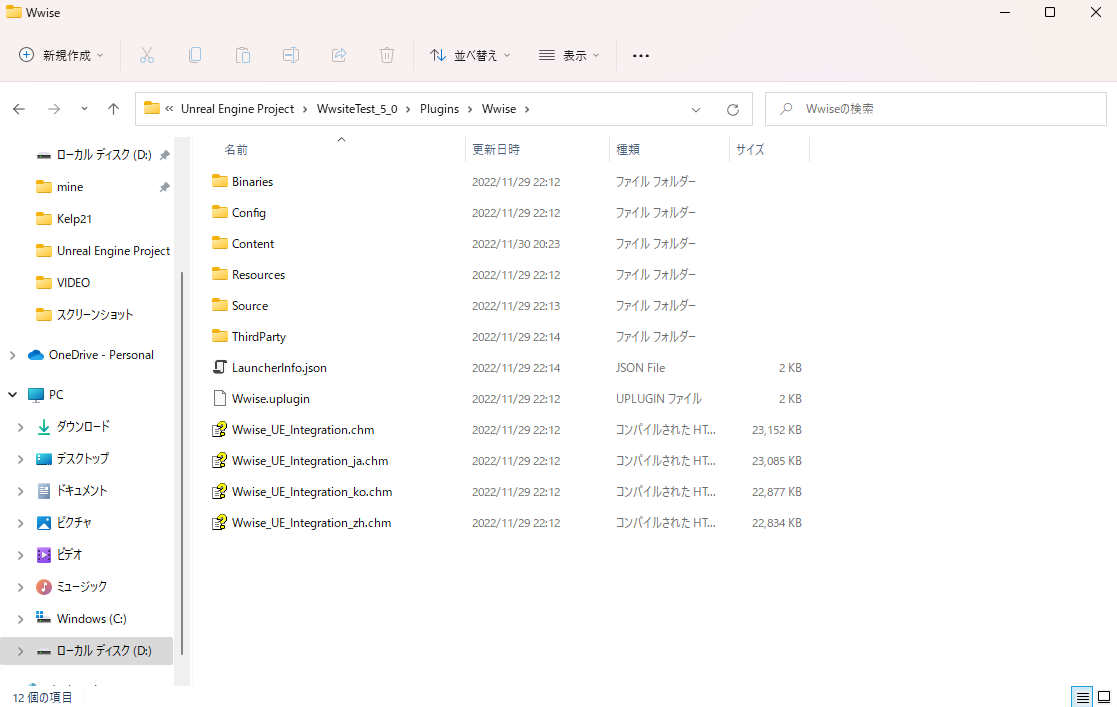Click the Share icon in toolbar

[x=339, y=55]
